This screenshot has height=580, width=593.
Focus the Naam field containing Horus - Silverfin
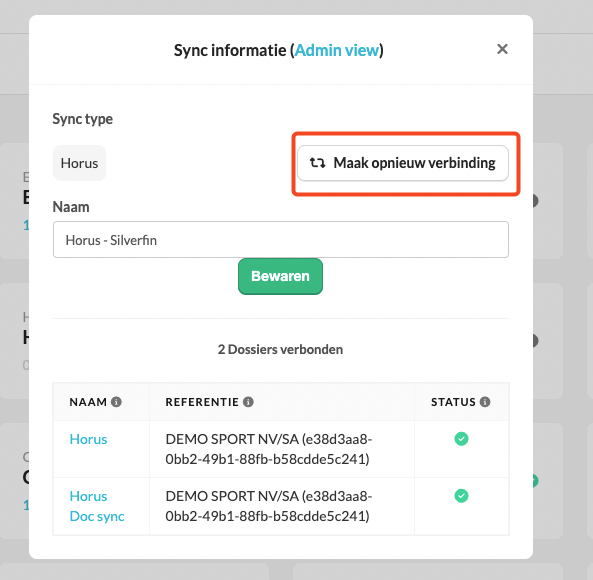pyautogui.click(x=281, y=240)
